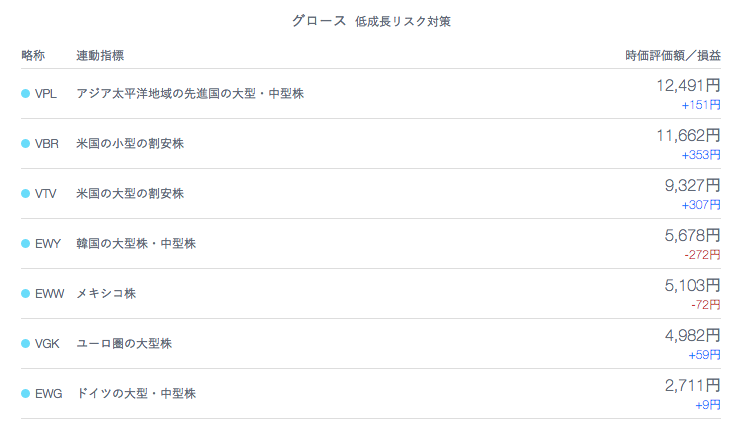Click the メキシコ株 description
This screenshot has width=738, height=446.
pos(106,293)
